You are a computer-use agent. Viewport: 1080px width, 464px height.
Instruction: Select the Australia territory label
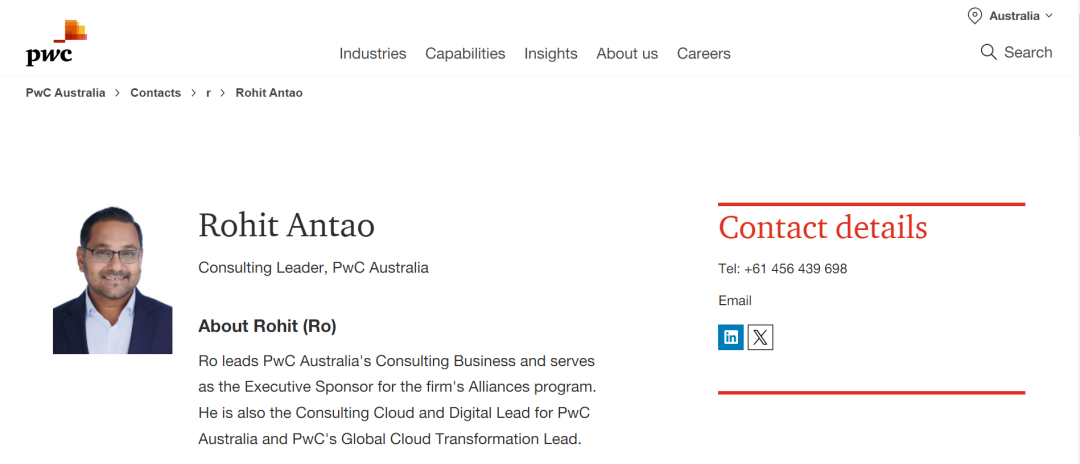[1014, 16]
